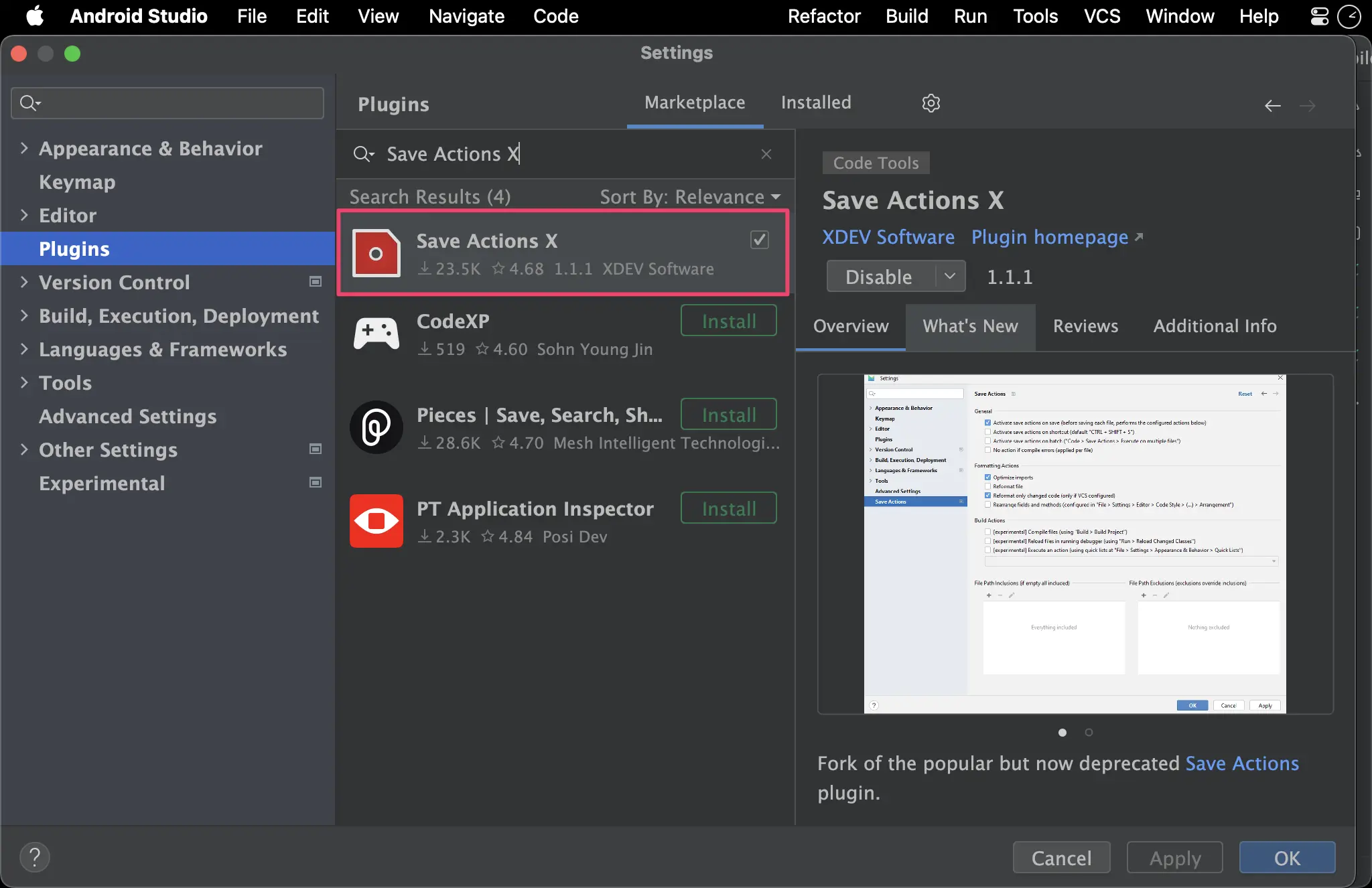
Task: Select the first screenshot carousel dot
Action: (1062, 733)
